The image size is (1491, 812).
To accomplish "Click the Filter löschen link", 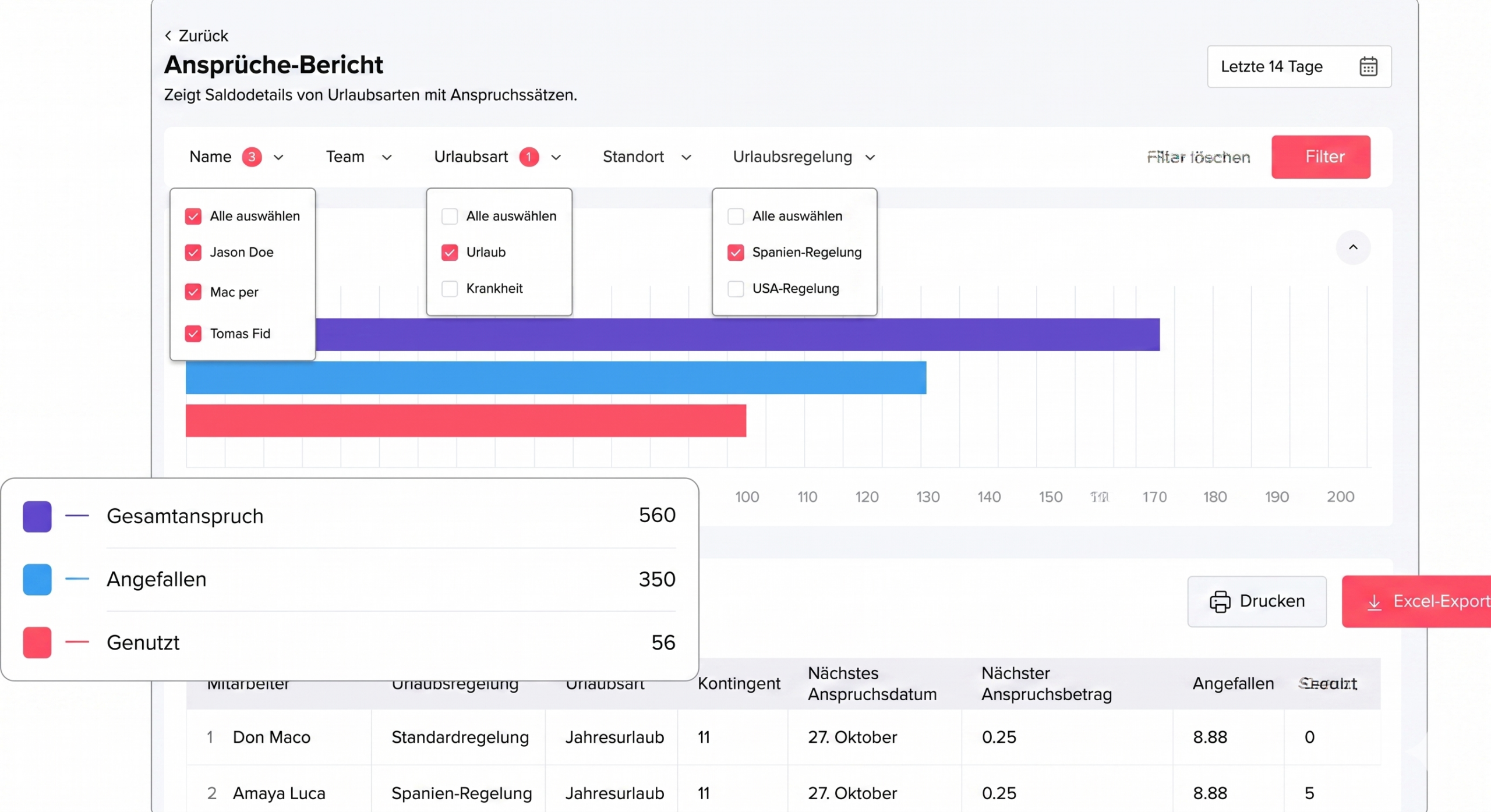I will pos(1198,157).
